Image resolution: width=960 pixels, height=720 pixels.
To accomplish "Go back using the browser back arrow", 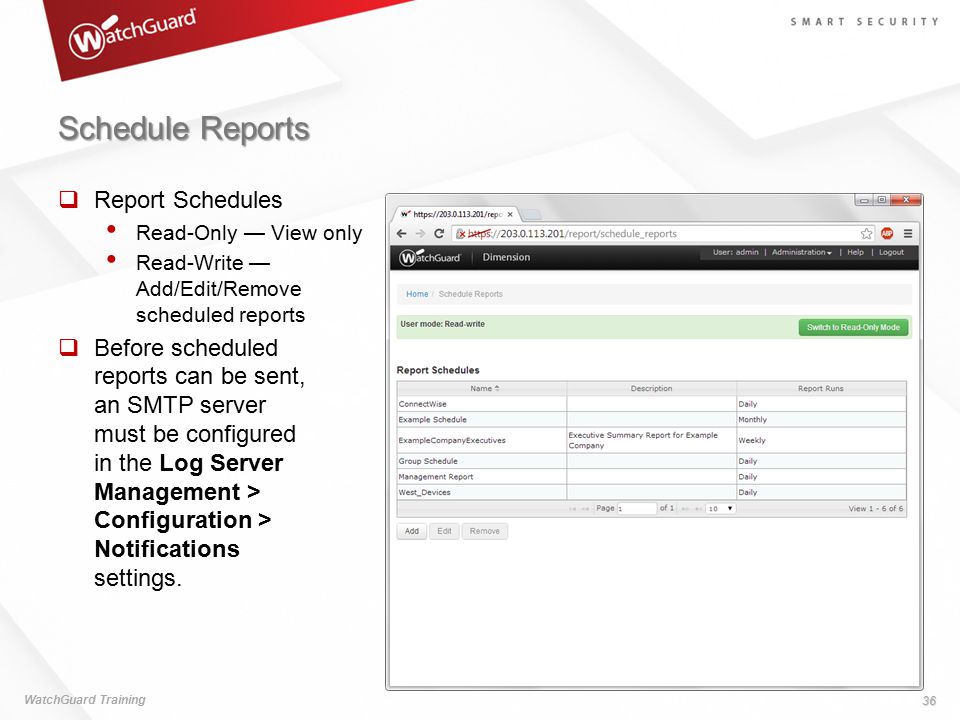I will point(402,233).
